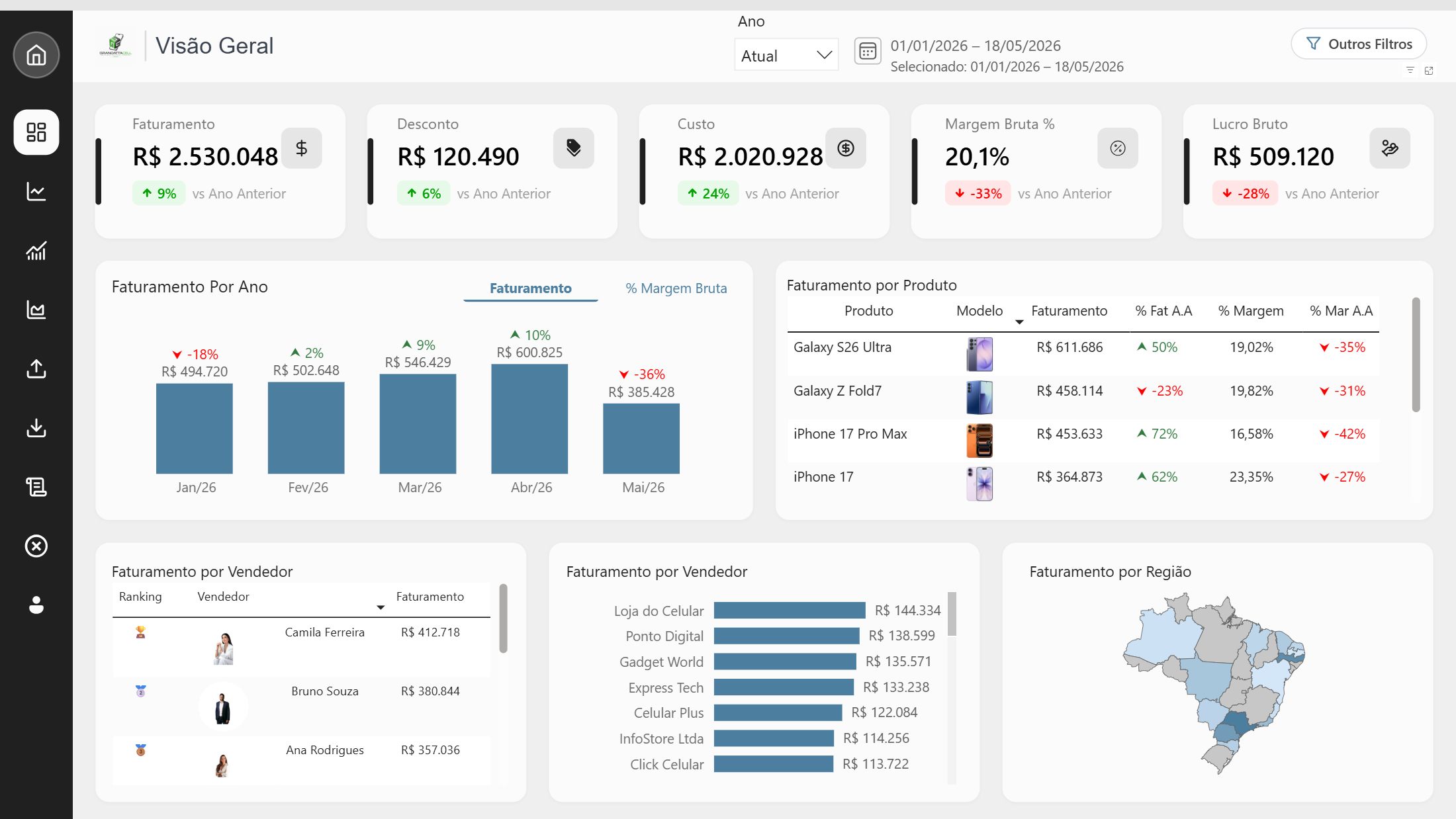Switch to the Faturamento chart tab

531,288
